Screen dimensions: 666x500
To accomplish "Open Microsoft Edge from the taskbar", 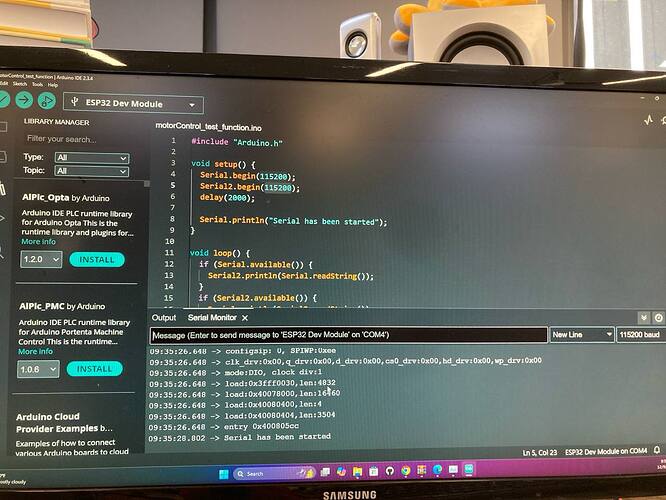I will click(x=437, y=470).
